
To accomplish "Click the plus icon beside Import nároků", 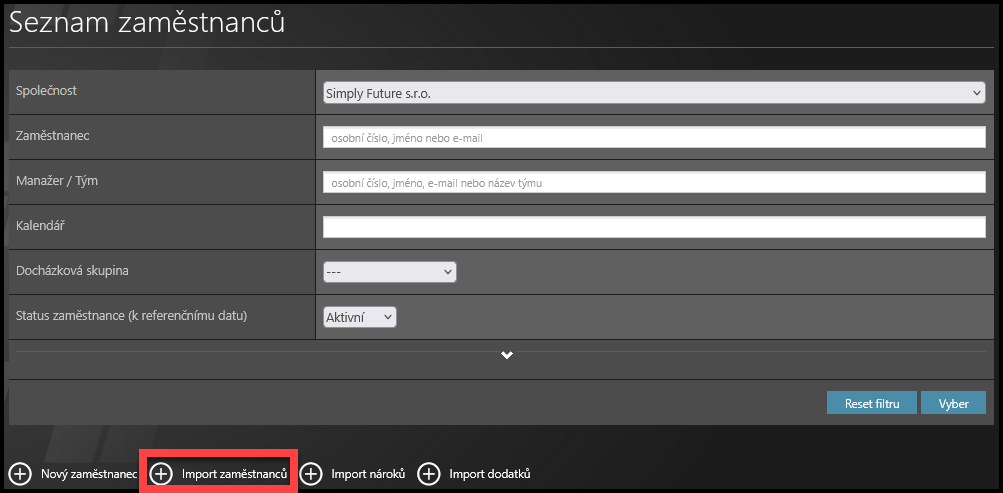I will [311, 474].
